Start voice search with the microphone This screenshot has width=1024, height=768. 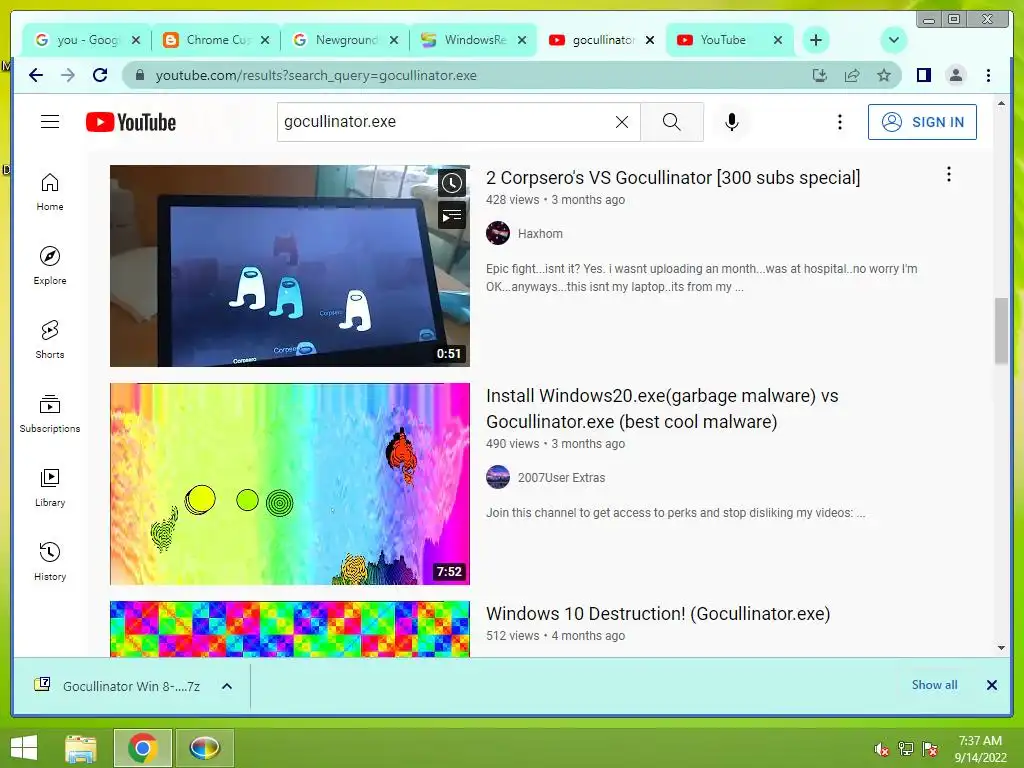731,121
